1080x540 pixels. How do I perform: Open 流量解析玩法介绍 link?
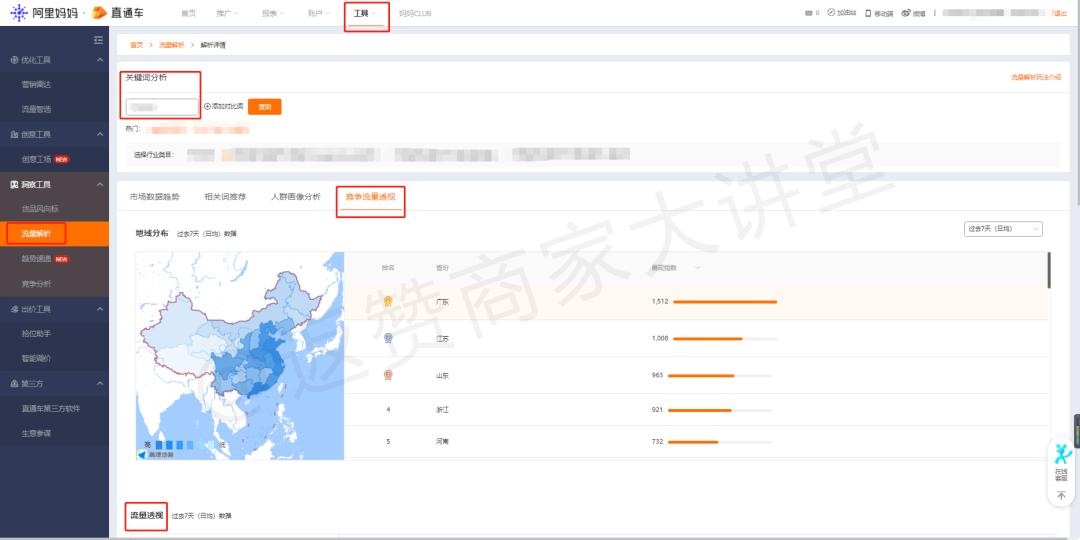[x=1036, y=78]
